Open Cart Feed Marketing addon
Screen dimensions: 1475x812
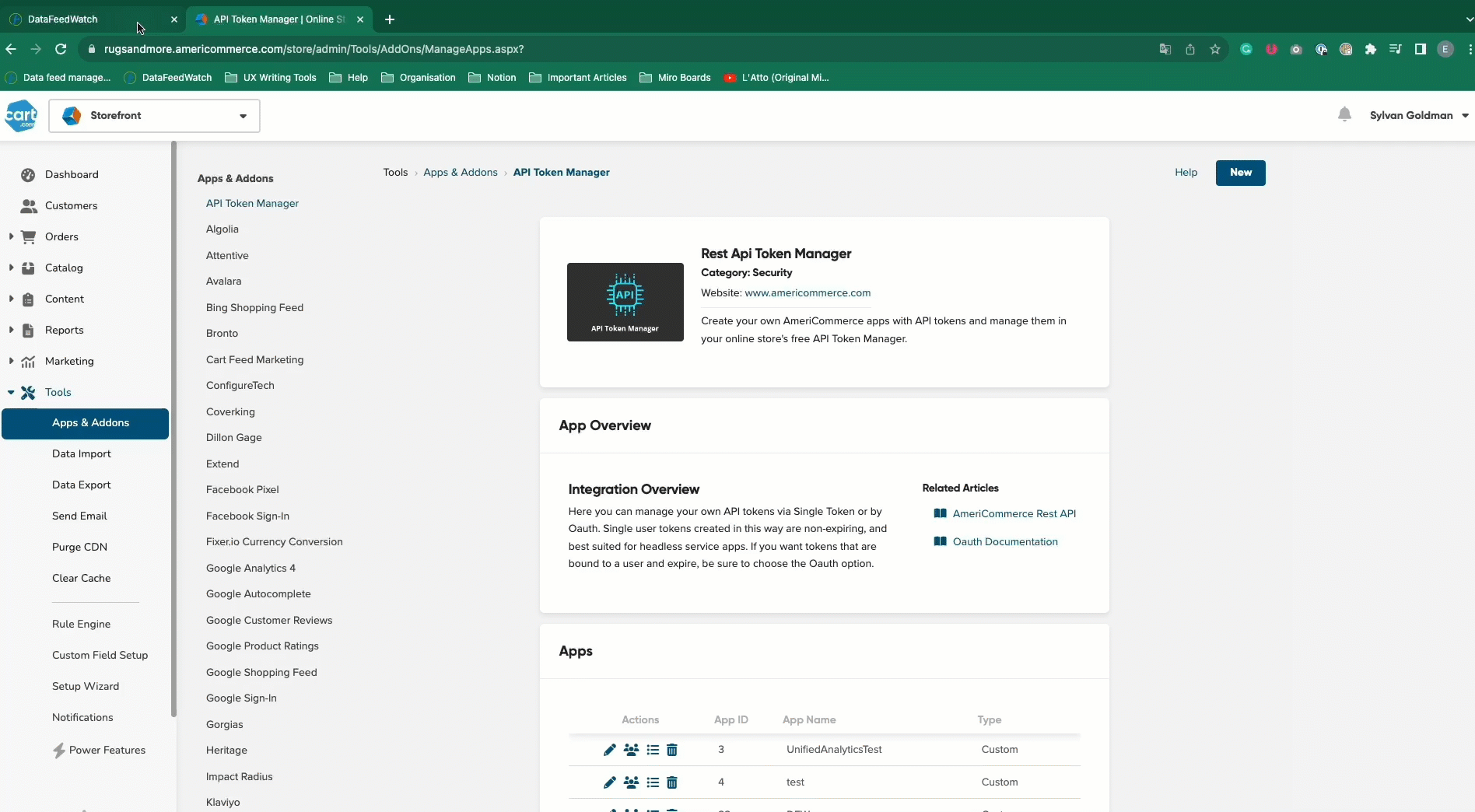255,360
